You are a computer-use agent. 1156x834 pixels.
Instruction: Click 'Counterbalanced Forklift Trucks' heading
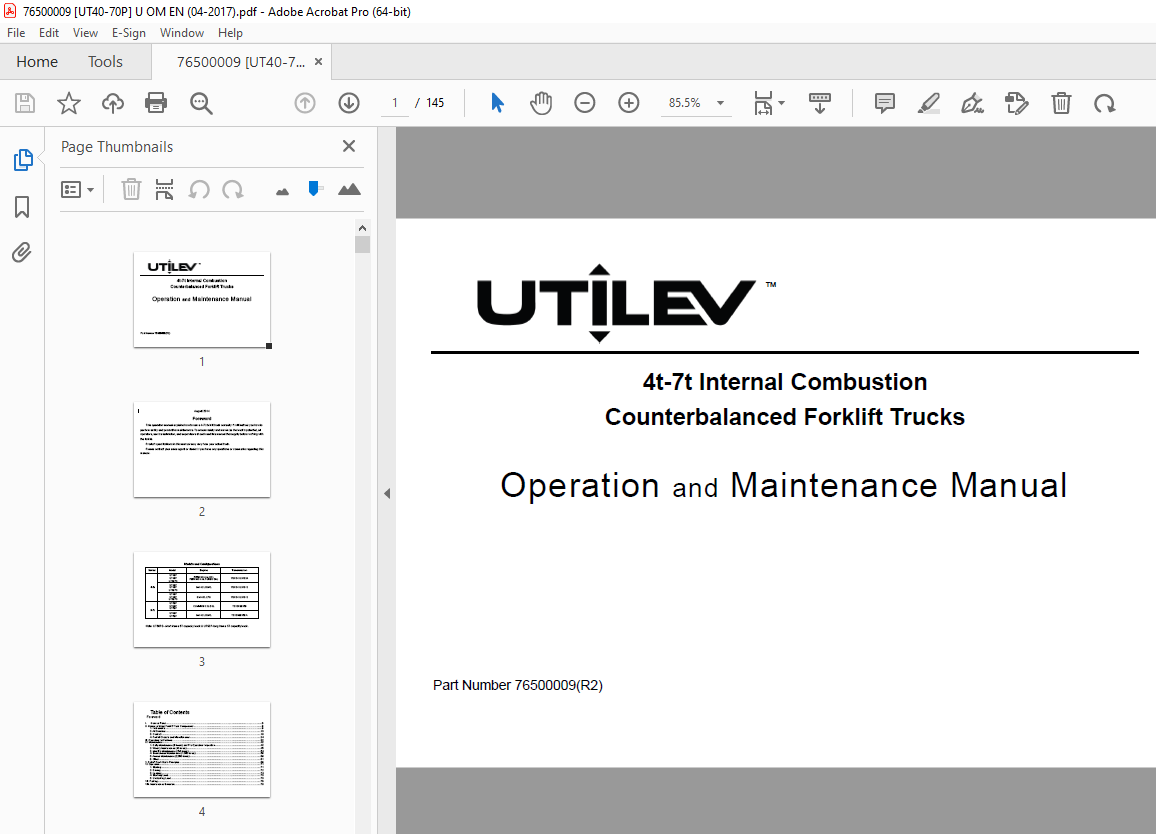point(784,417)
